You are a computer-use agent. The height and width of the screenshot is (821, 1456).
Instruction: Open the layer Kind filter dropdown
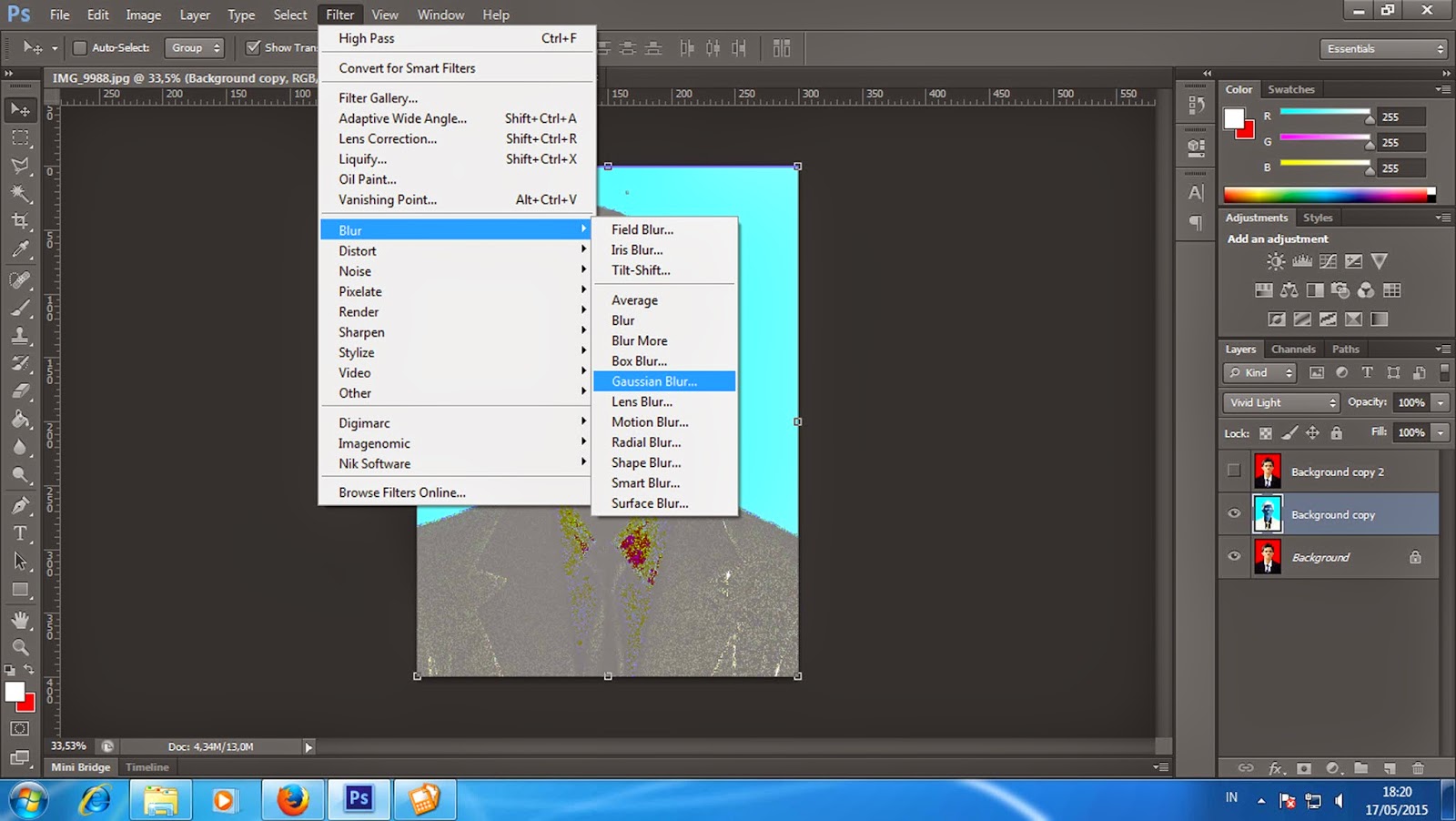[x=1259, y=372]
